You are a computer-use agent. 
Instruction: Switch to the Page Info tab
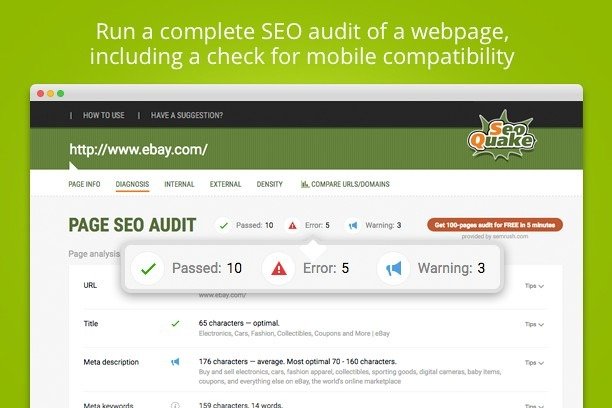click(84, 184)
